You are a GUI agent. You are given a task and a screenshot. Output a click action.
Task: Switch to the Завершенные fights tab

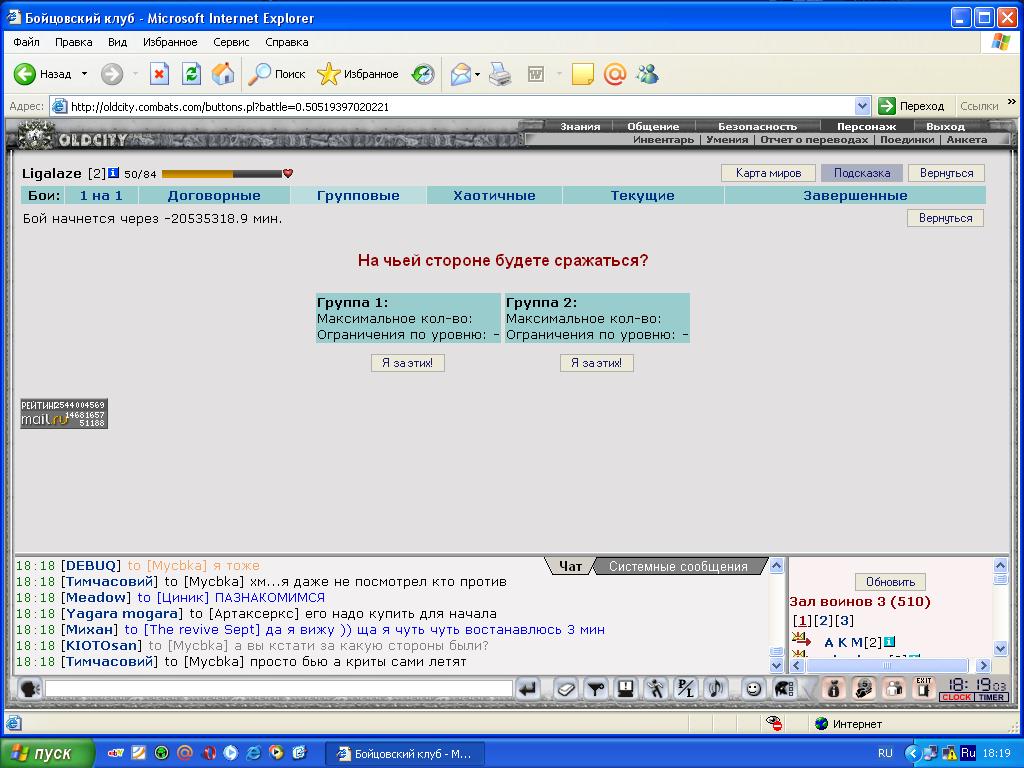pyautogui.click(x=855, y=195)
